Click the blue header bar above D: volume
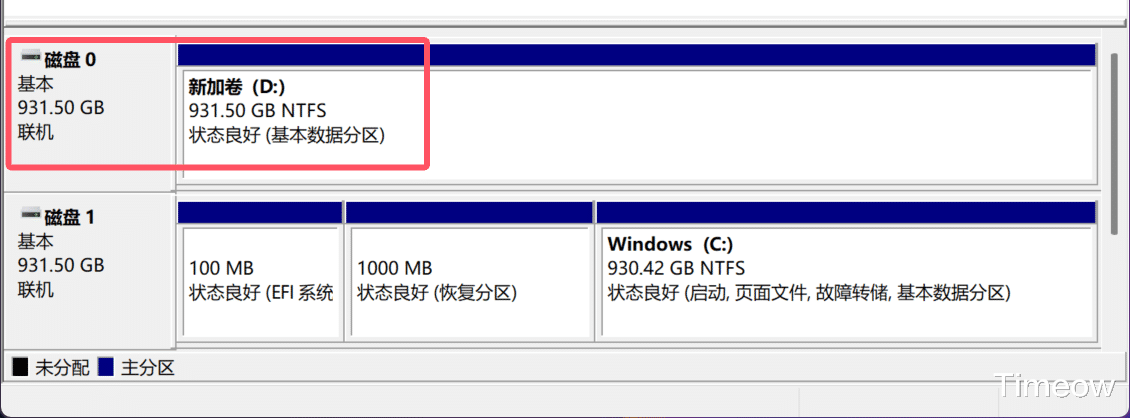Viewport: 1130px width, 418px height. [x=636, y=53]
